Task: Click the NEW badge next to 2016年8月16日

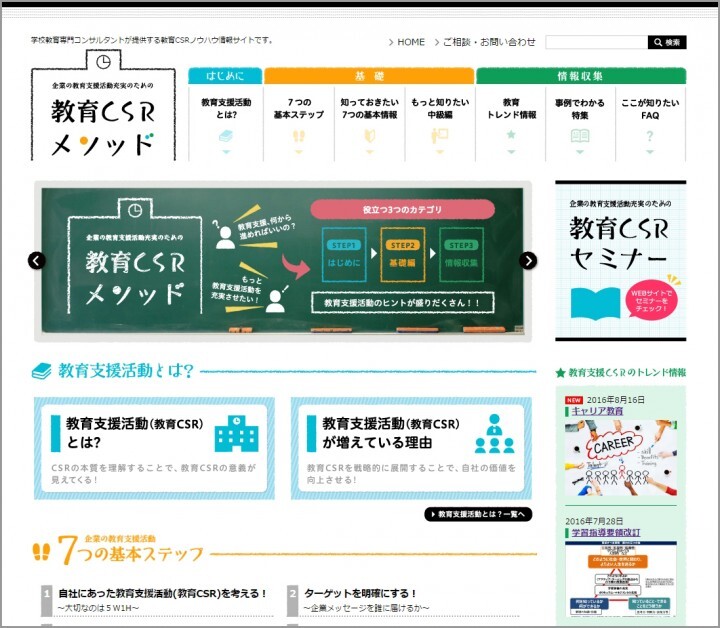Action: [574, 400]
